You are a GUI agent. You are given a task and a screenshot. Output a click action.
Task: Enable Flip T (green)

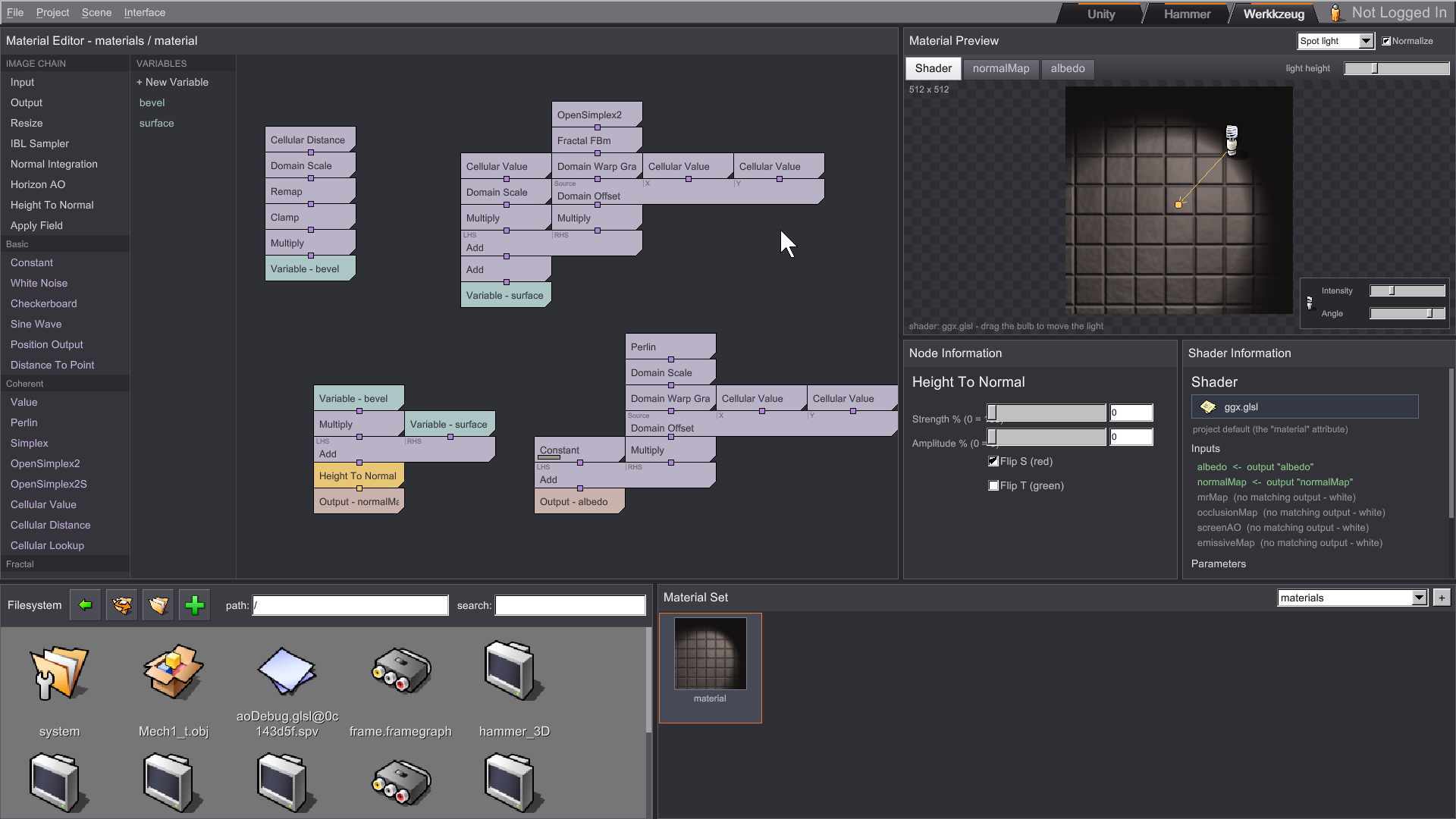click(x=993, y=485)
